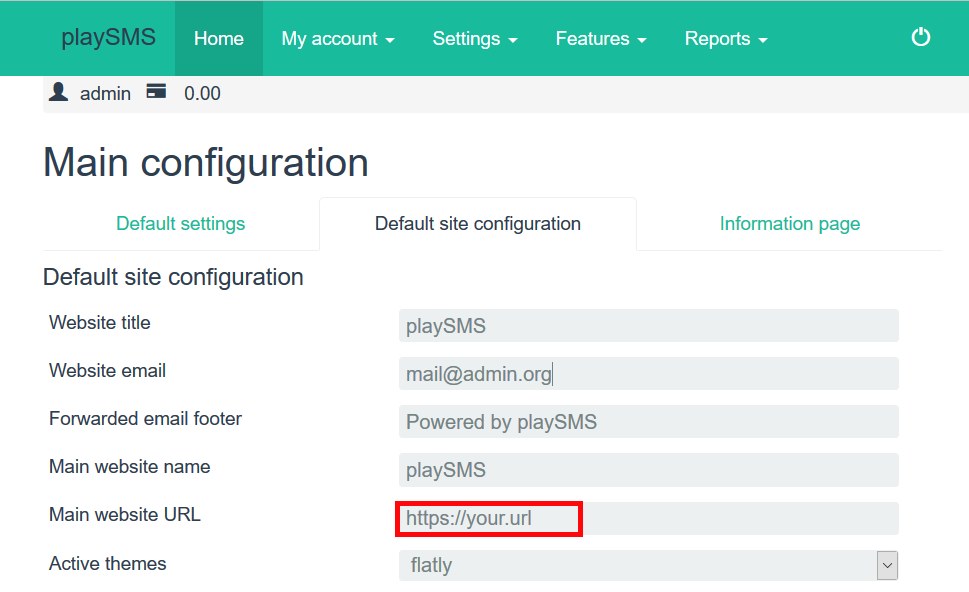The height and width of the screenshot is (592, 969).
Task: Click the Forwarded email footer label
Action: [x=145, y=418]
